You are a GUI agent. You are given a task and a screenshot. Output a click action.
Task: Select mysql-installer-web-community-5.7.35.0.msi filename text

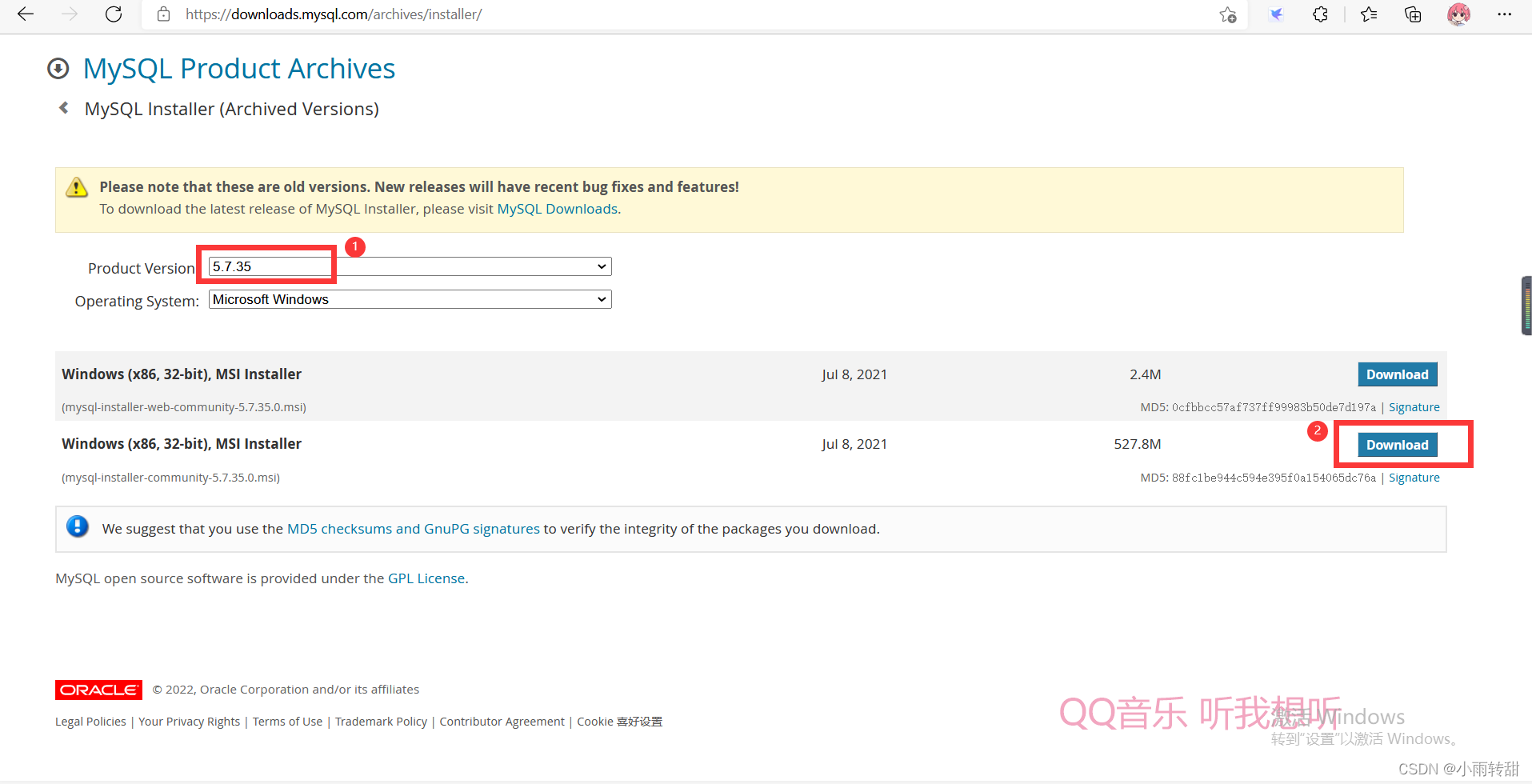pyautogui.click(x=184, y=407)
